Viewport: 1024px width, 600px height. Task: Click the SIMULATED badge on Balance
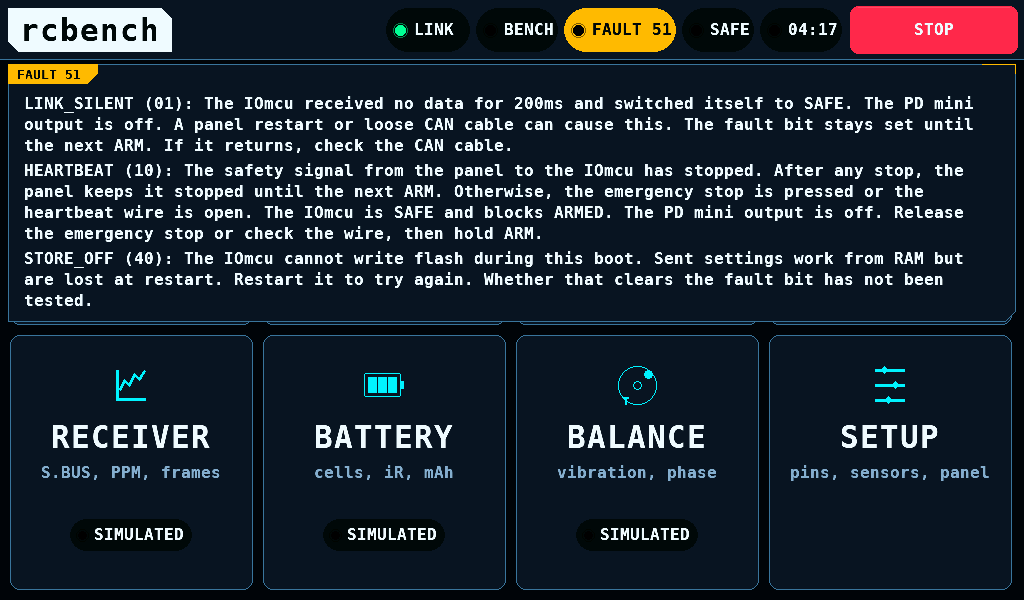pos(637,535)
